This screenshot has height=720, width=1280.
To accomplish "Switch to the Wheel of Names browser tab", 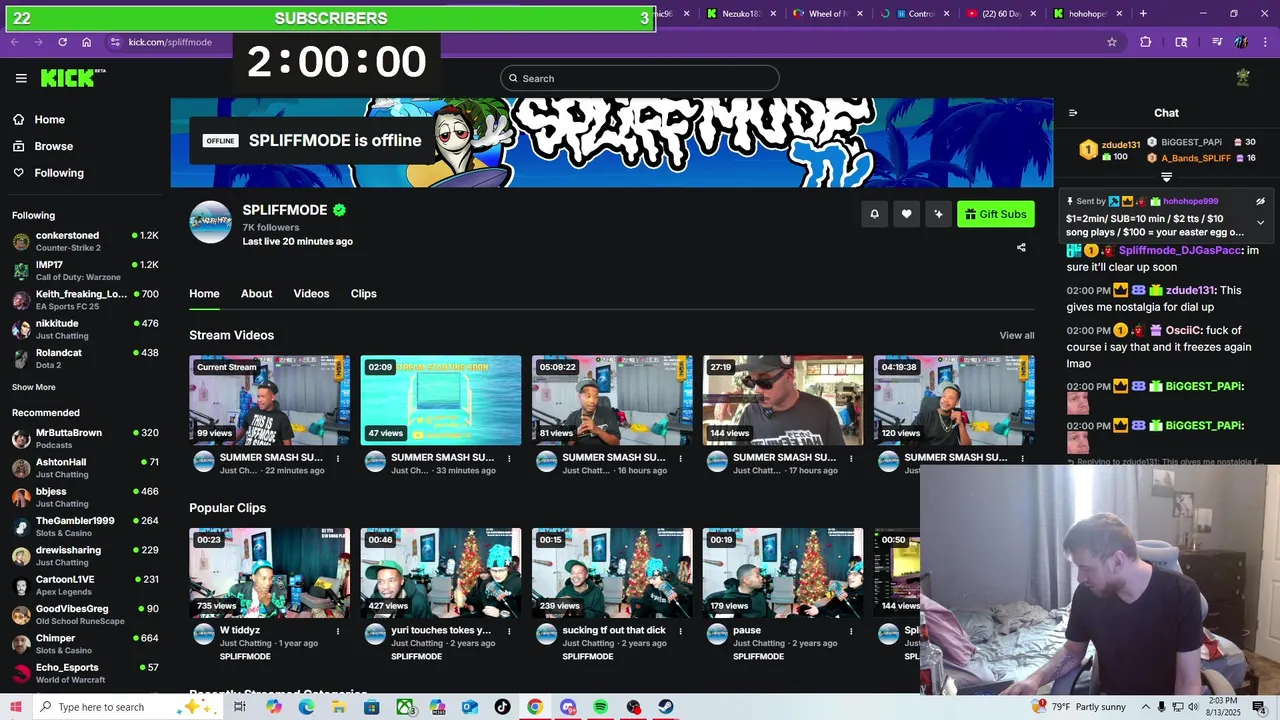I will (827, 14).
